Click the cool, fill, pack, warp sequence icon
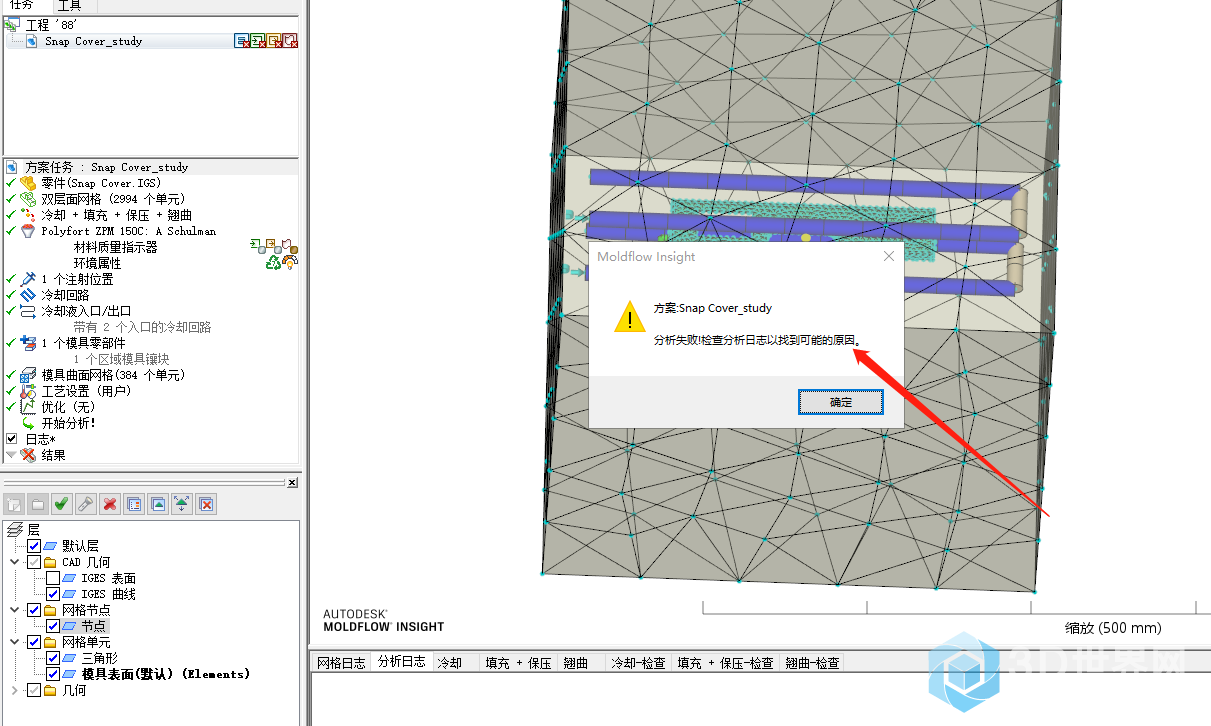 [x=28, y=215]
